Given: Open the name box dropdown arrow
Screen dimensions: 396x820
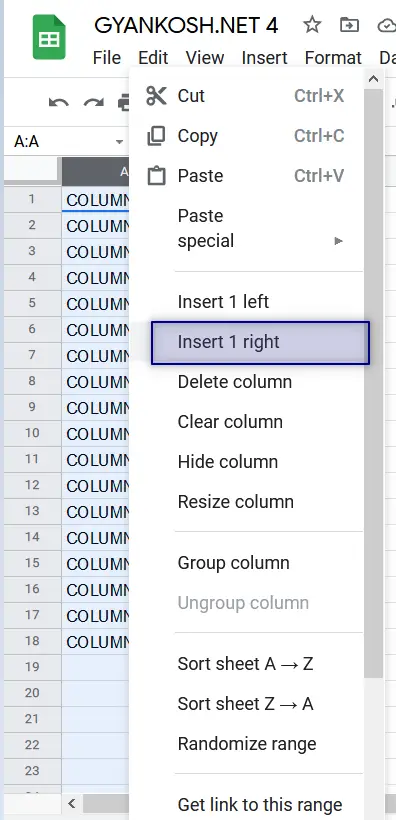Looking at the screenshot, I should pyautogui.click(x=119, y=142).
